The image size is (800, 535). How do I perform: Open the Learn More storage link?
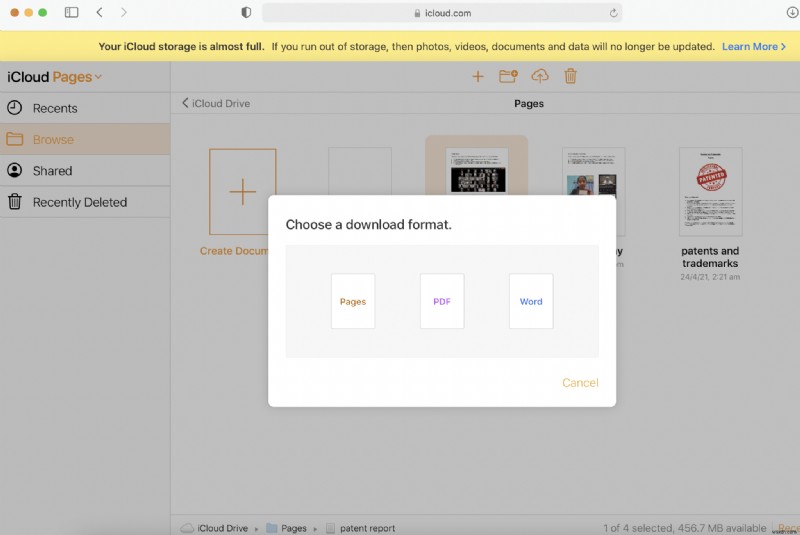[754, 46]
